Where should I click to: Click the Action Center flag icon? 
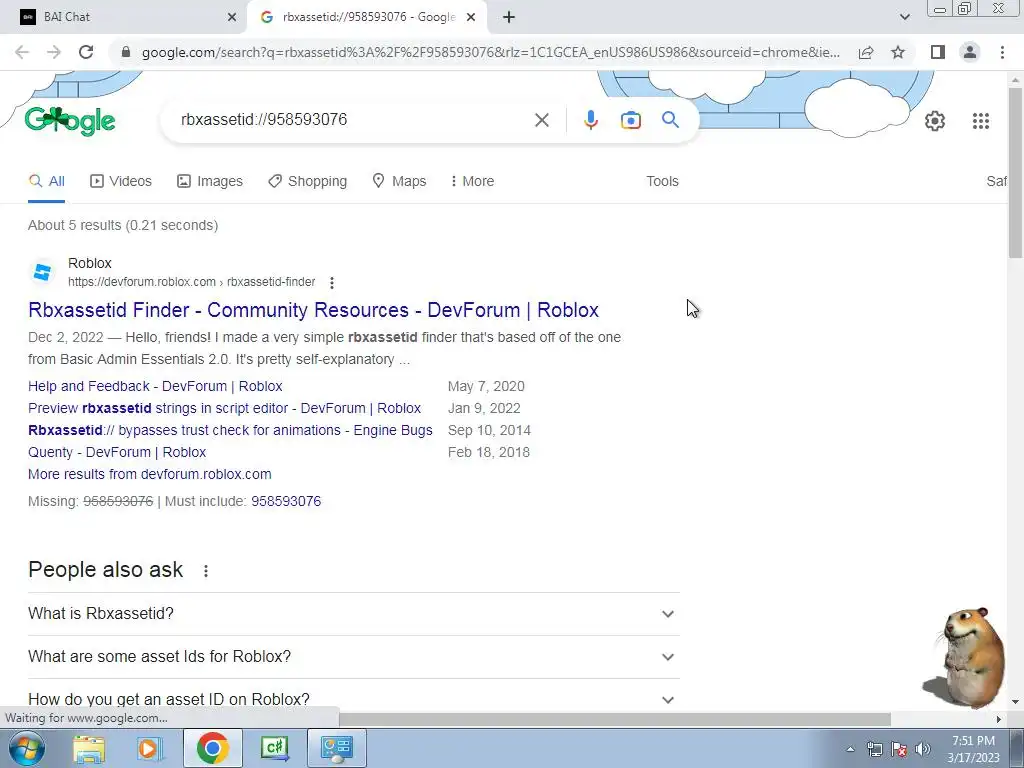pos(899,749)
